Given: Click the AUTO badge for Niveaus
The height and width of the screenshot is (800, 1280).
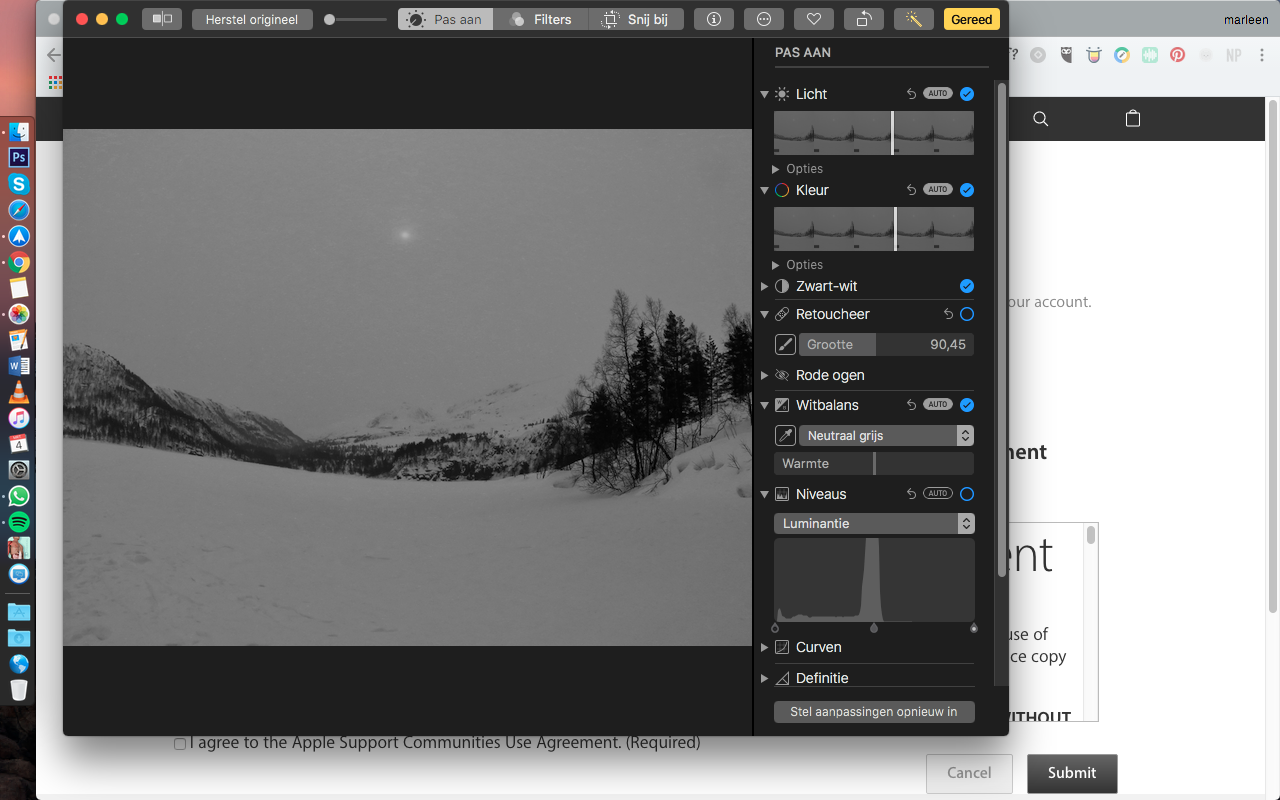Looking at the screenshot, I should coord(938,494).
